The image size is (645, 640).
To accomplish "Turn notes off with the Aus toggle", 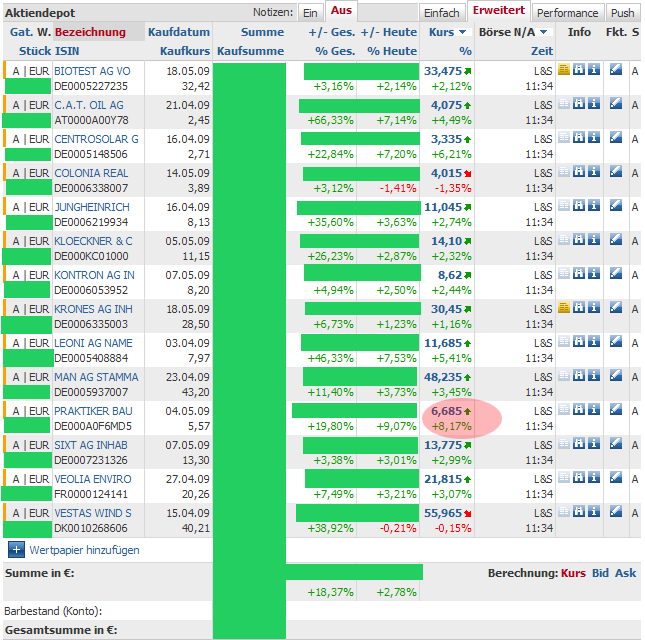I will (342, 11).
